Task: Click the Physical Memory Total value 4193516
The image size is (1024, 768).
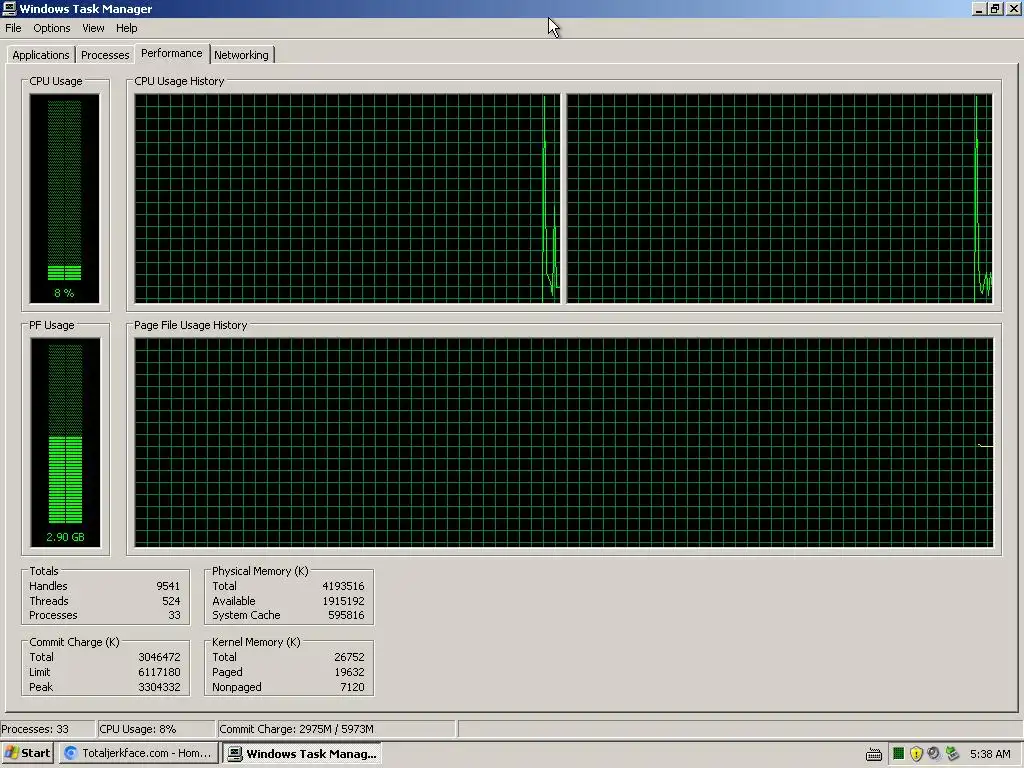Action: [344, 586]
